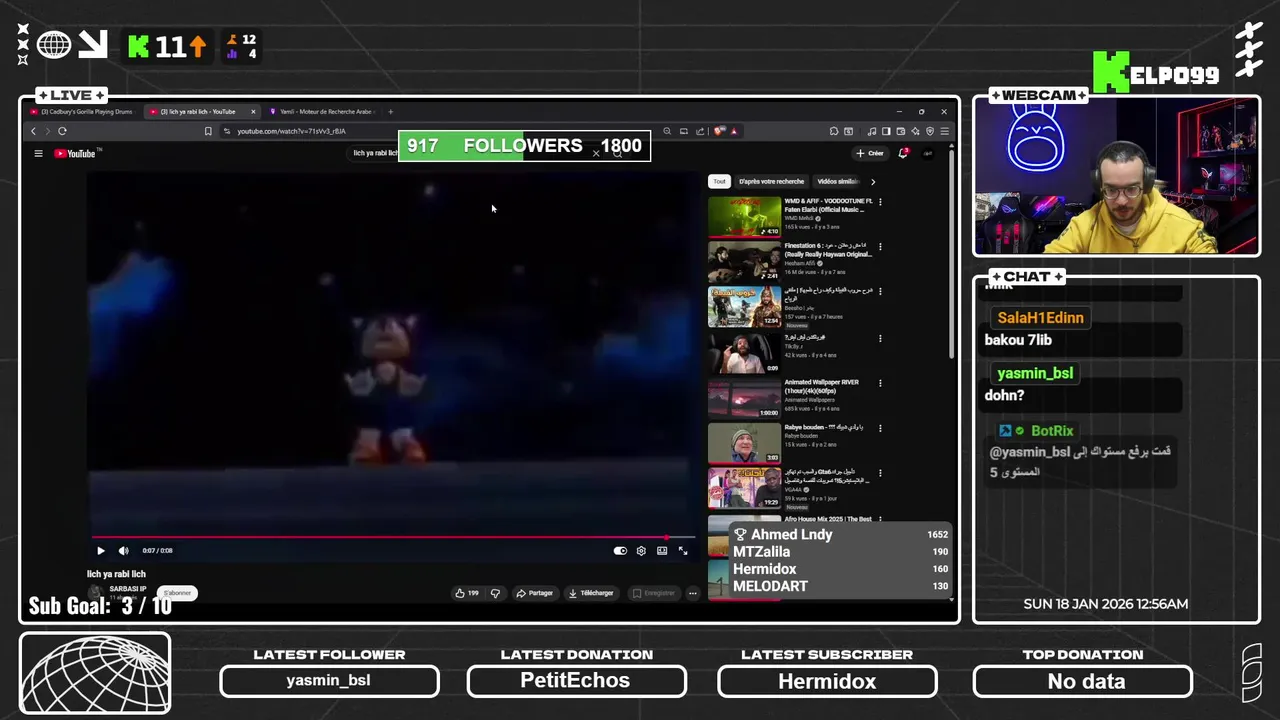The height and width of the screenshot is (720, 1280).
Task: Open the Finestation 6 video thumbnail
Action: (744, 262)
